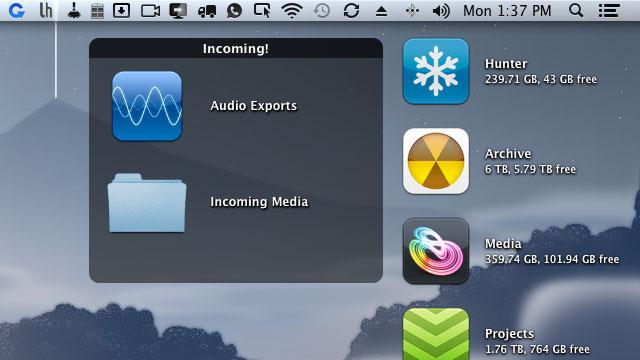Screen dimensions: 640x360
Task: Click the 'Projects' drive name
Action: click(509, 334)
